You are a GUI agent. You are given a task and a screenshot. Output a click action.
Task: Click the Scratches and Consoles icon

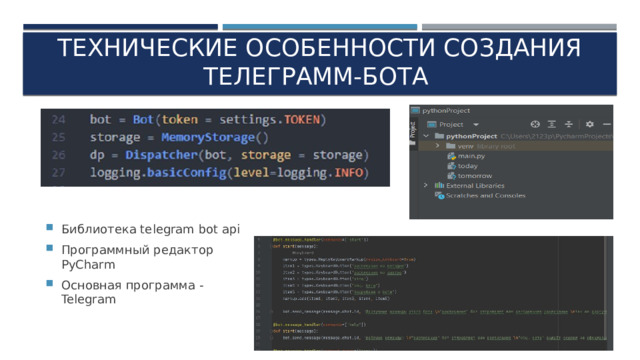439,196
